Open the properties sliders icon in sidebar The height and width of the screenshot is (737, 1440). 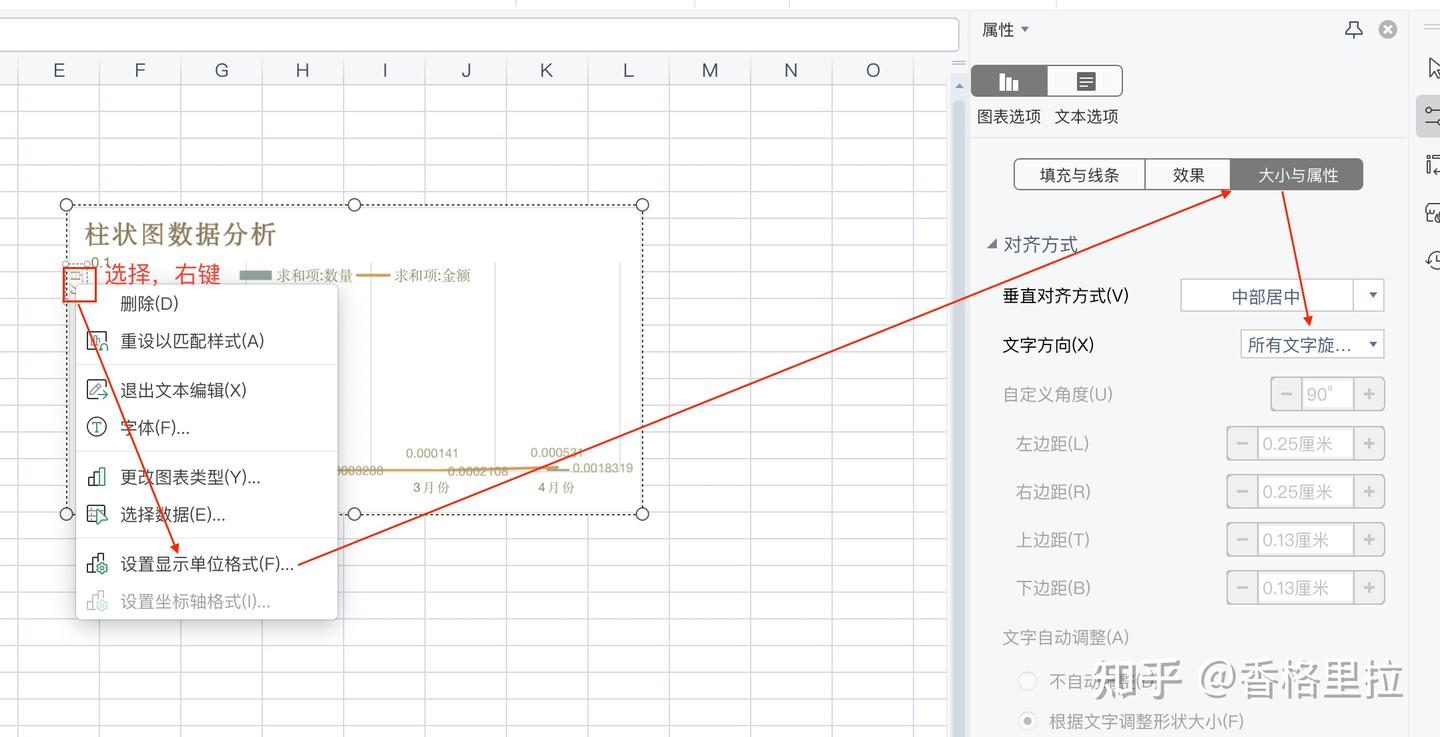tap(1431, 116)
